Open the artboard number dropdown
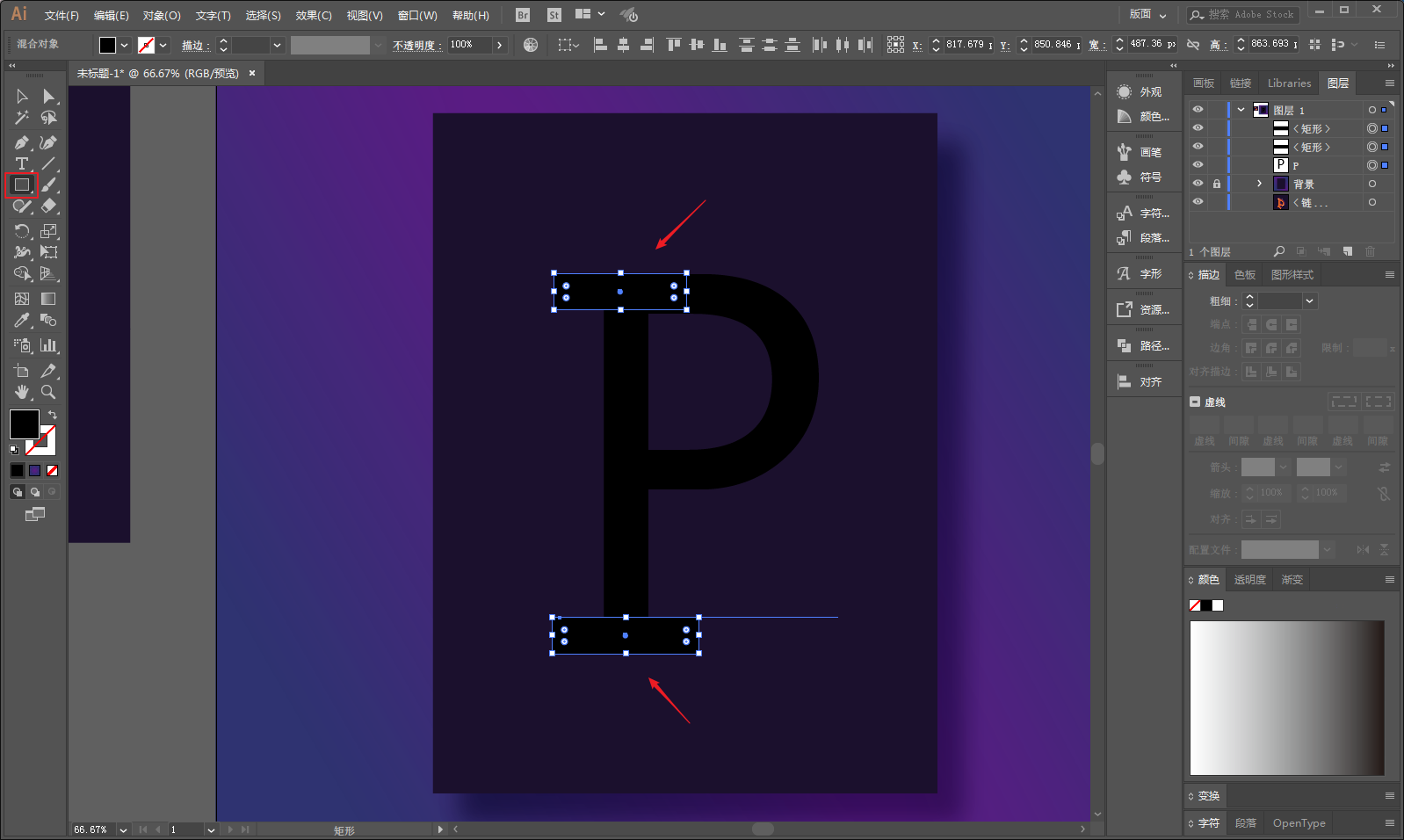This screenshot has height=840, width=1404. tap(211, 829)
